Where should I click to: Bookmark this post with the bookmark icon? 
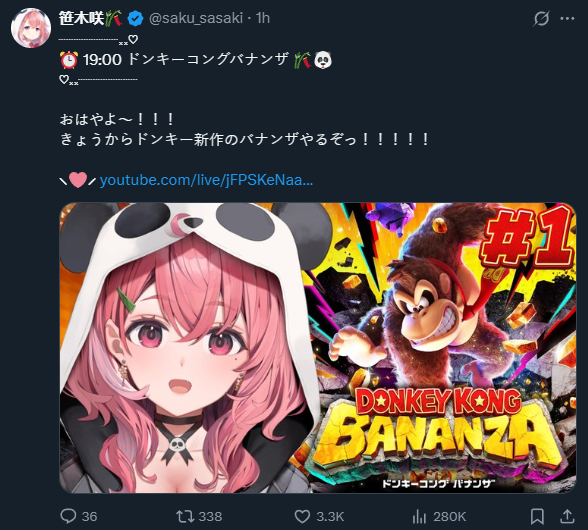[537, 516]
